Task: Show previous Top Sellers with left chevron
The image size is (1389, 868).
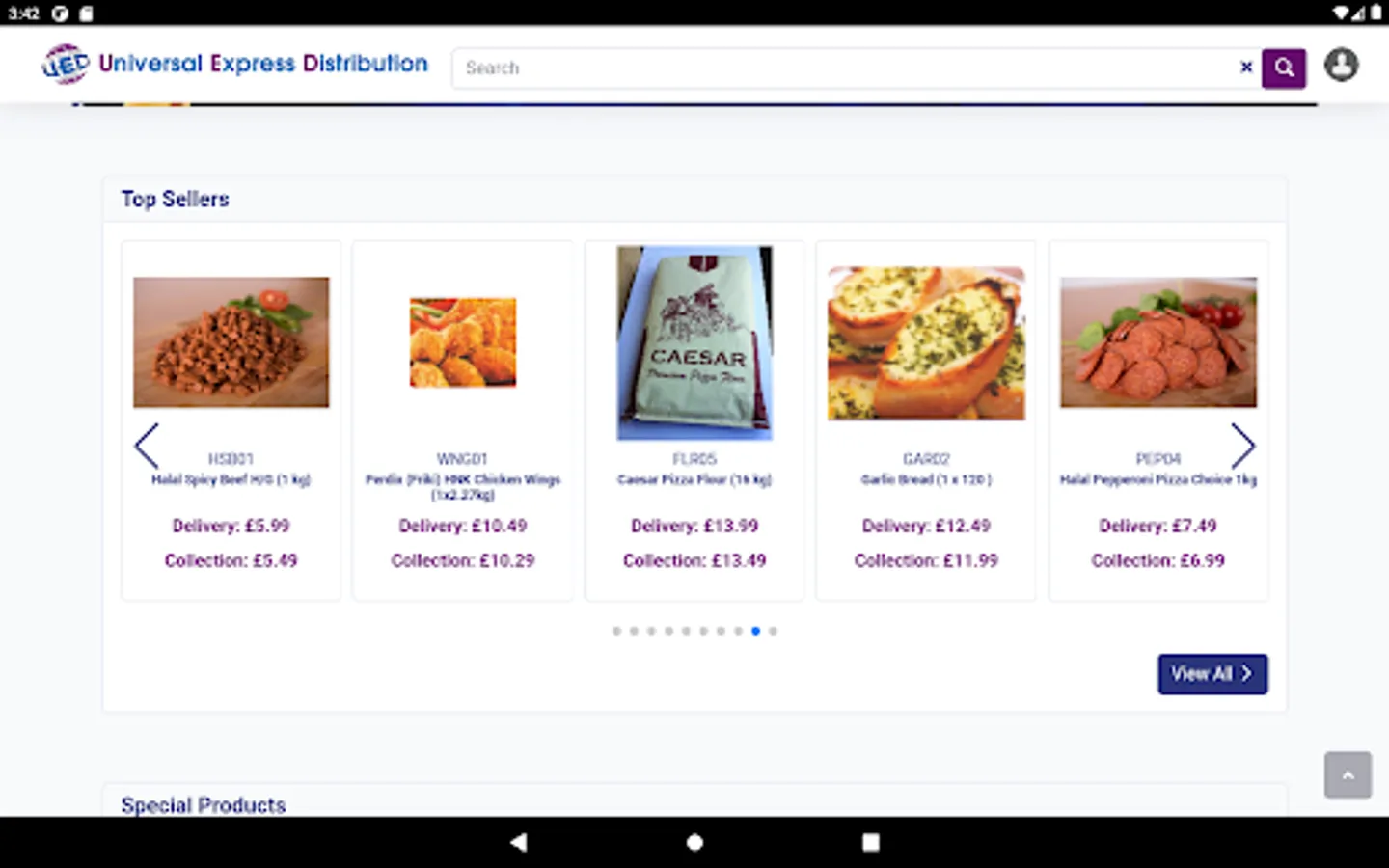Action: point(147,446)
